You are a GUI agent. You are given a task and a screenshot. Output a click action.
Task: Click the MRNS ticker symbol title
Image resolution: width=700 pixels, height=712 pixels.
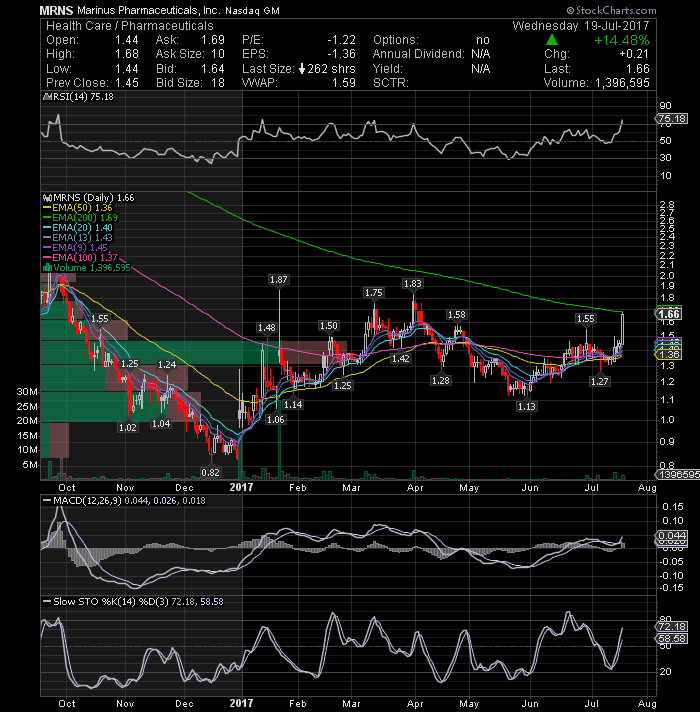pyautogui.click(x=56, y=10)
